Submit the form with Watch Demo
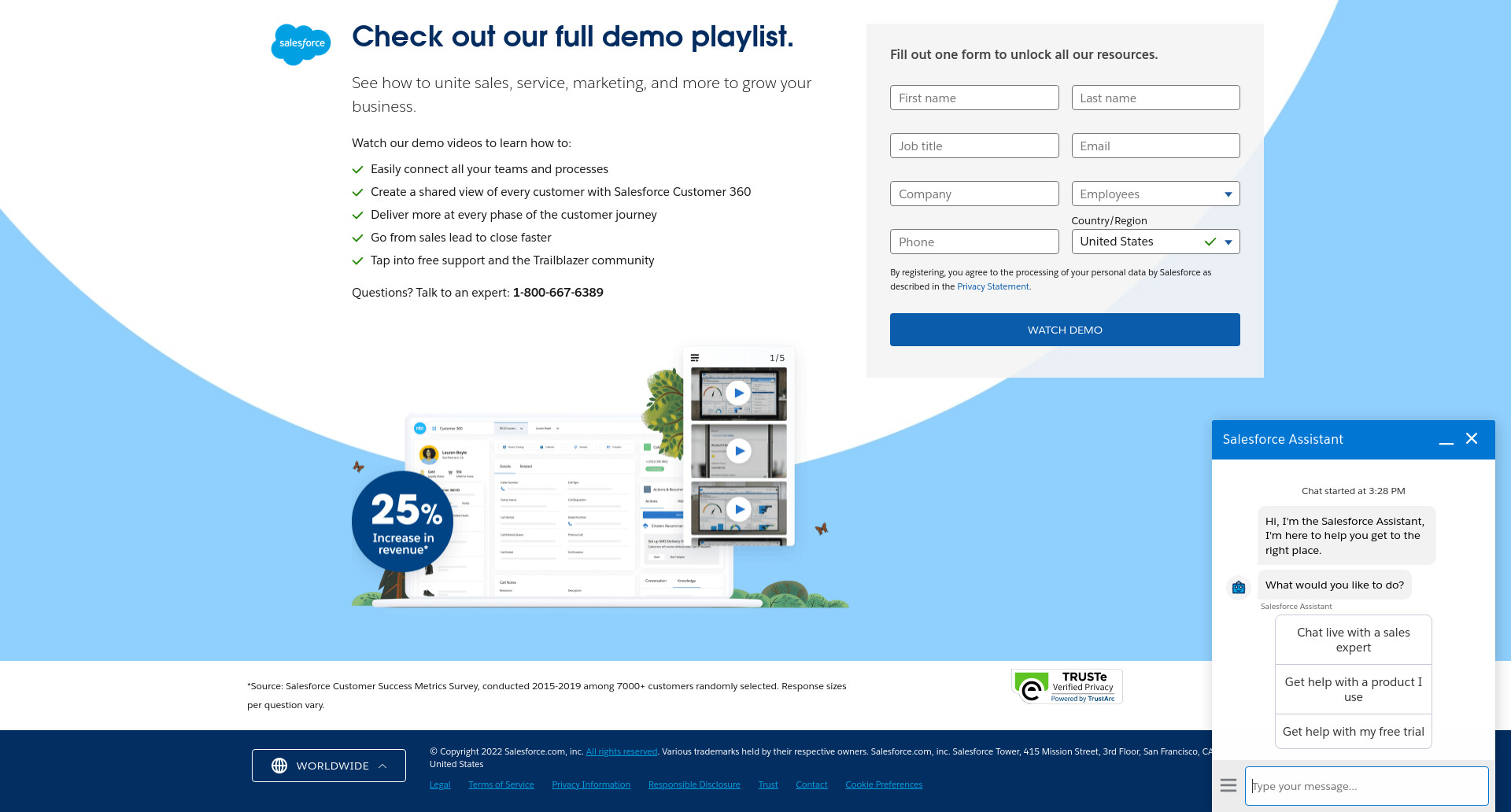The image size is (1511, 812). [x=1065, y=330]
